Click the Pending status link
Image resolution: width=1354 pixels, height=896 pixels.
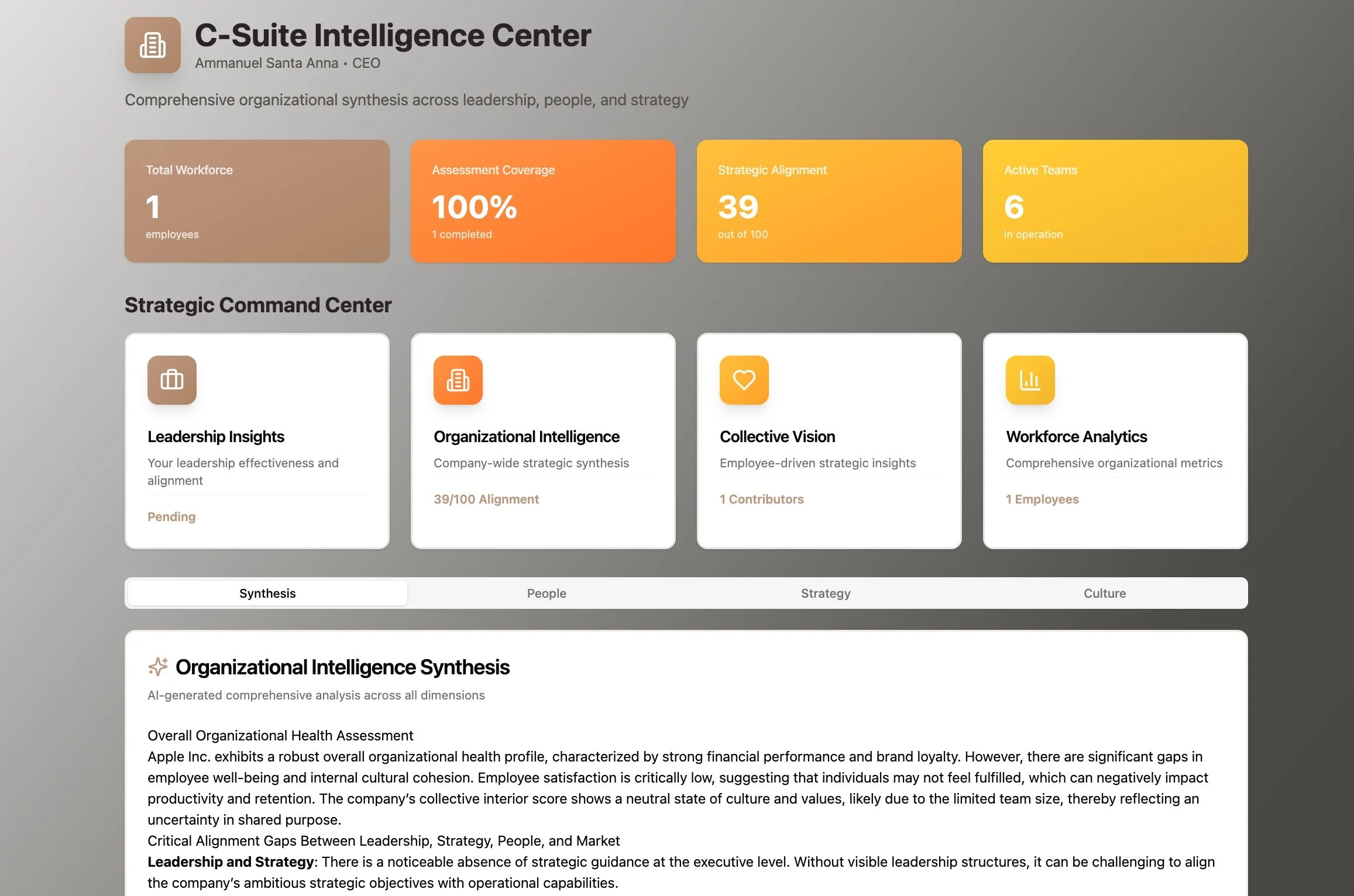point(171,516)
